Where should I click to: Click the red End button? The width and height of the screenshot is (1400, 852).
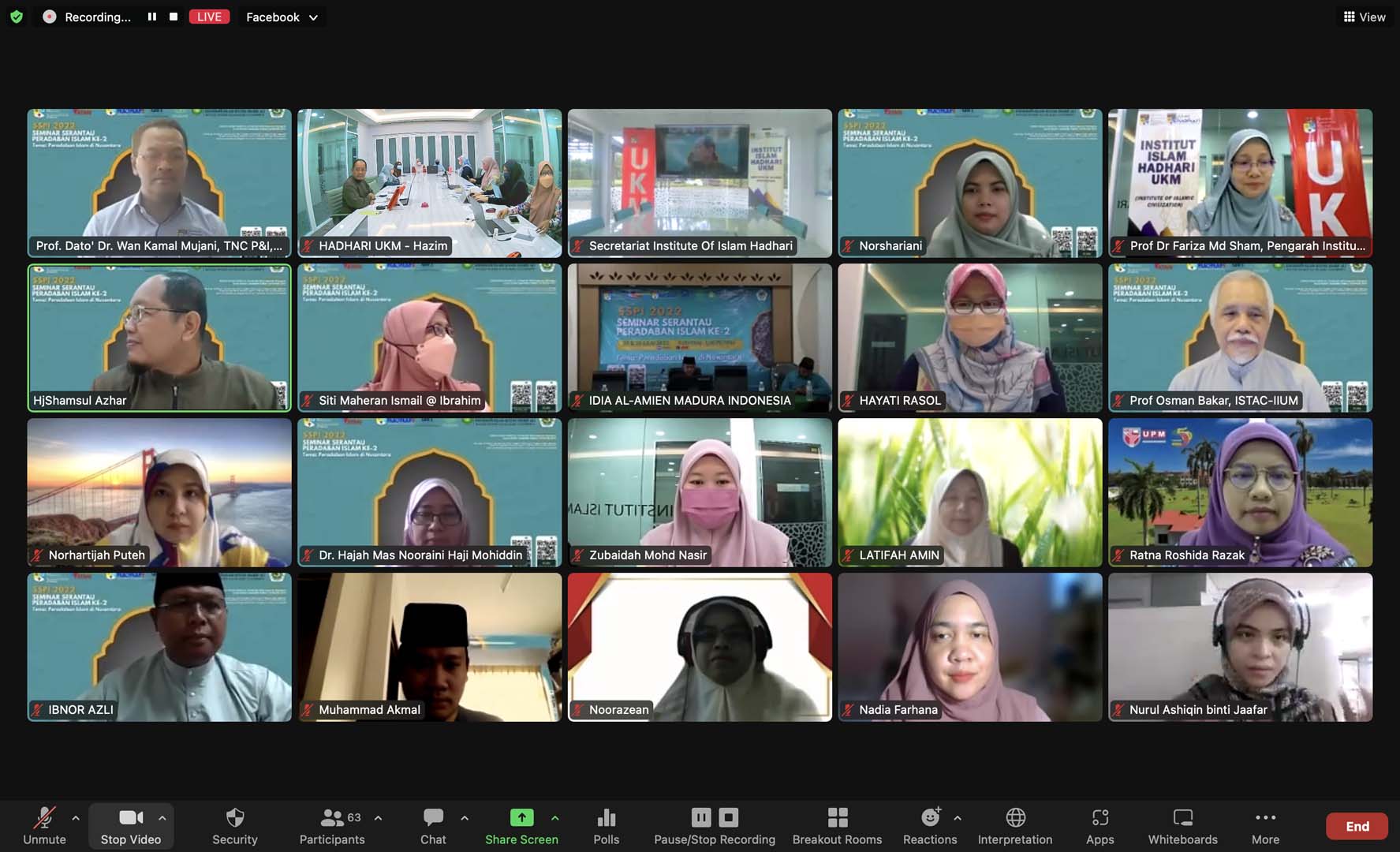[1357, 826]
